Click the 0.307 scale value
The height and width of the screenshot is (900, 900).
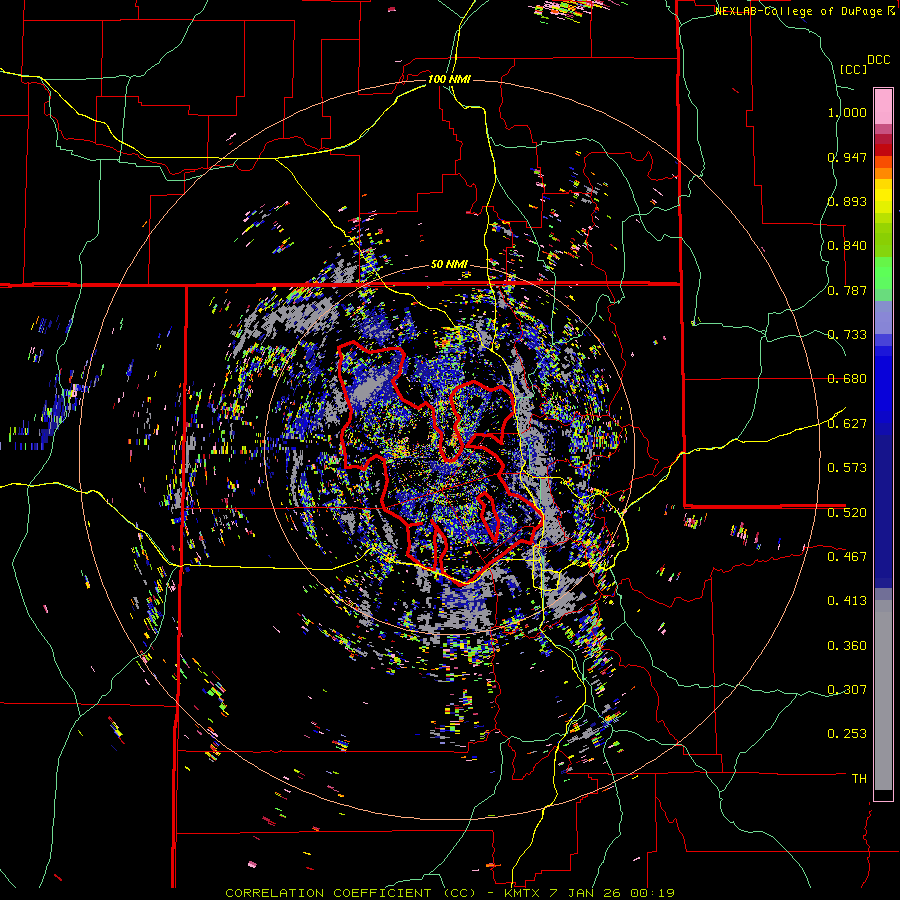coord(847,689)
